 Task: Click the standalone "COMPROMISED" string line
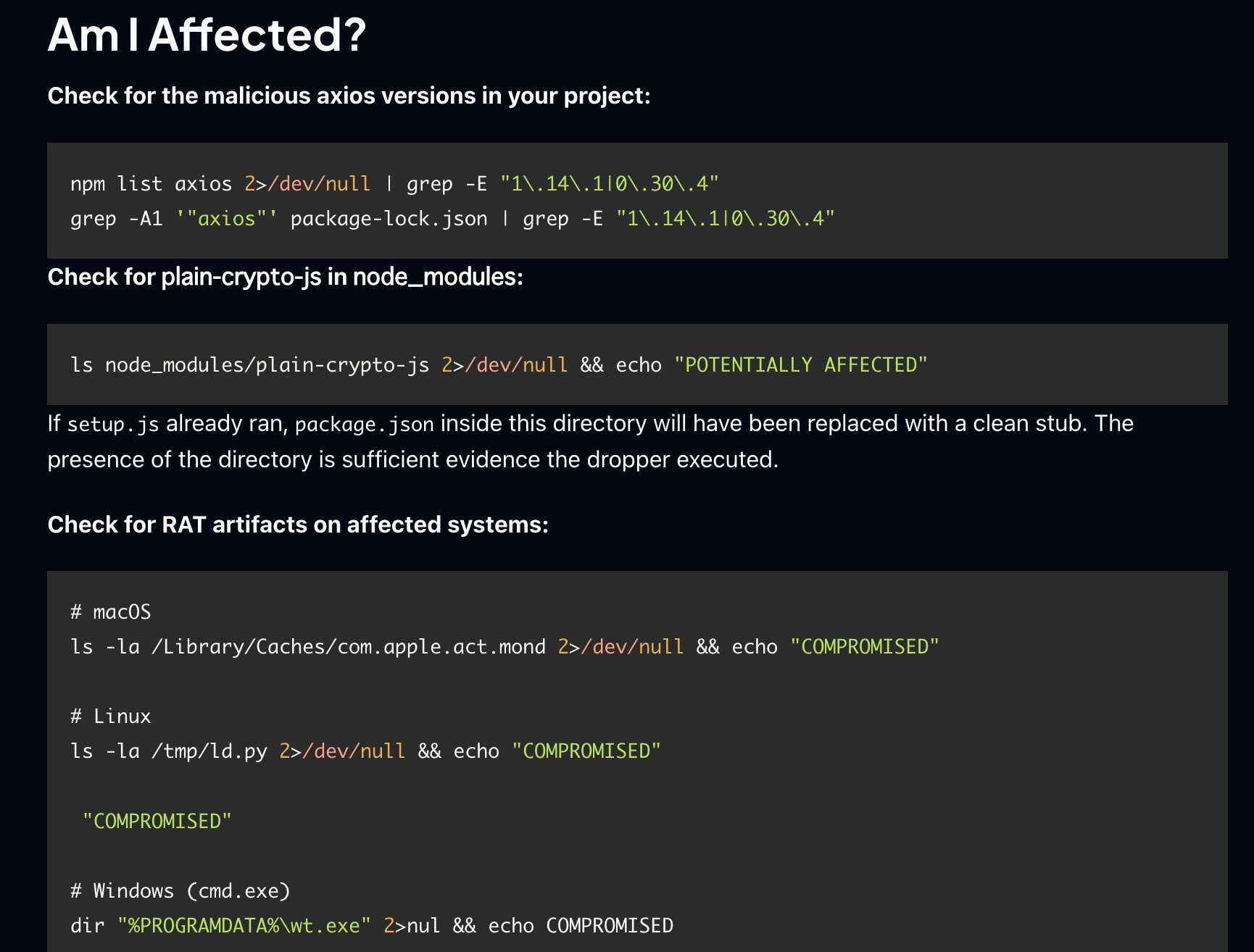click(x=157, y=821)
